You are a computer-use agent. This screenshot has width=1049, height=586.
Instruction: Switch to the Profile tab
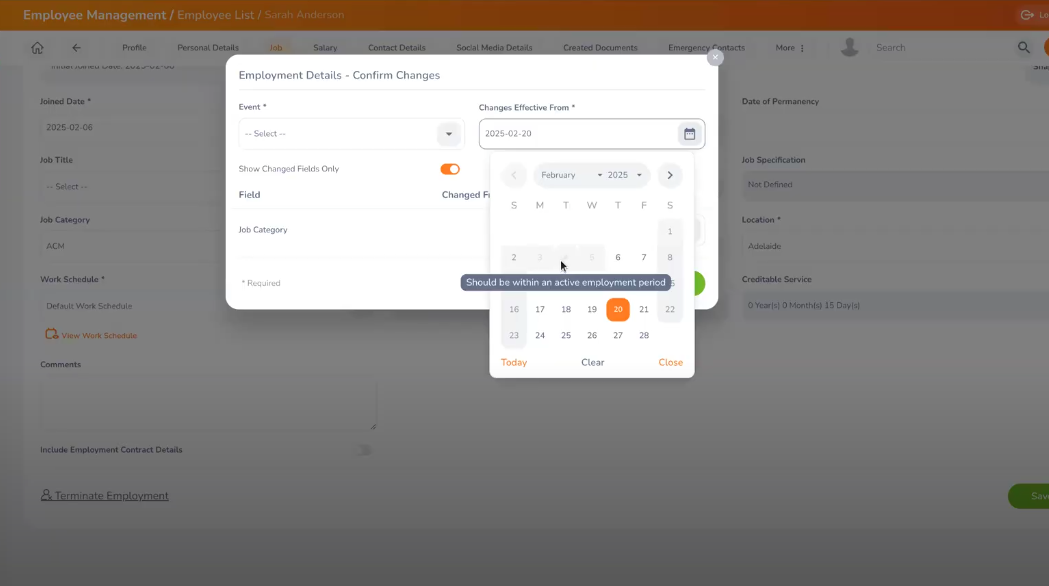click(x=134, y=48)
